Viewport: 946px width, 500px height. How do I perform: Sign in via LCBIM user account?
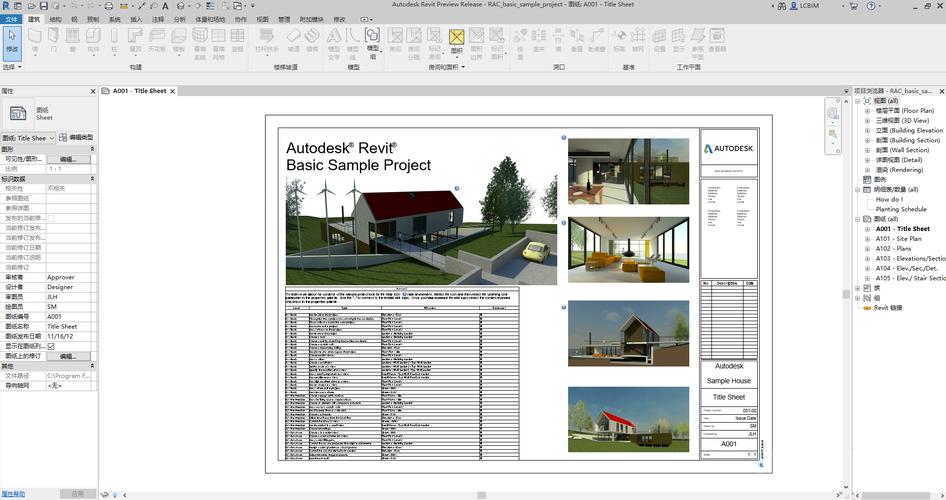pyautogui.click(x=805, y=5)
